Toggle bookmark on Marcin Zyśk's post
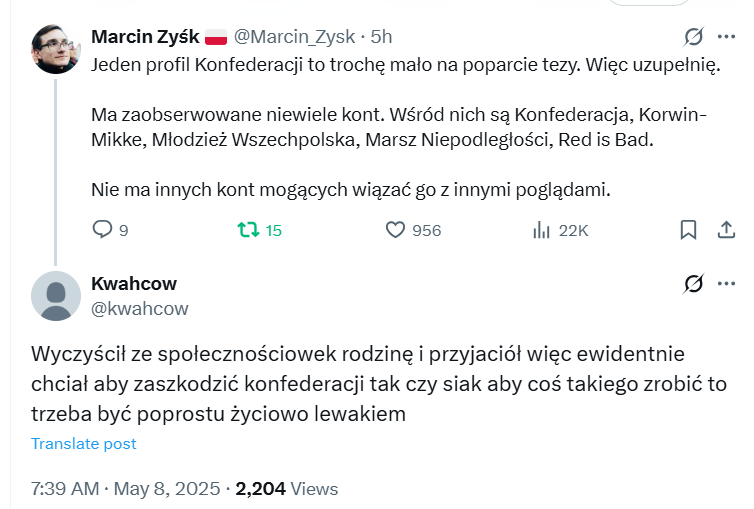 [688, 230]
